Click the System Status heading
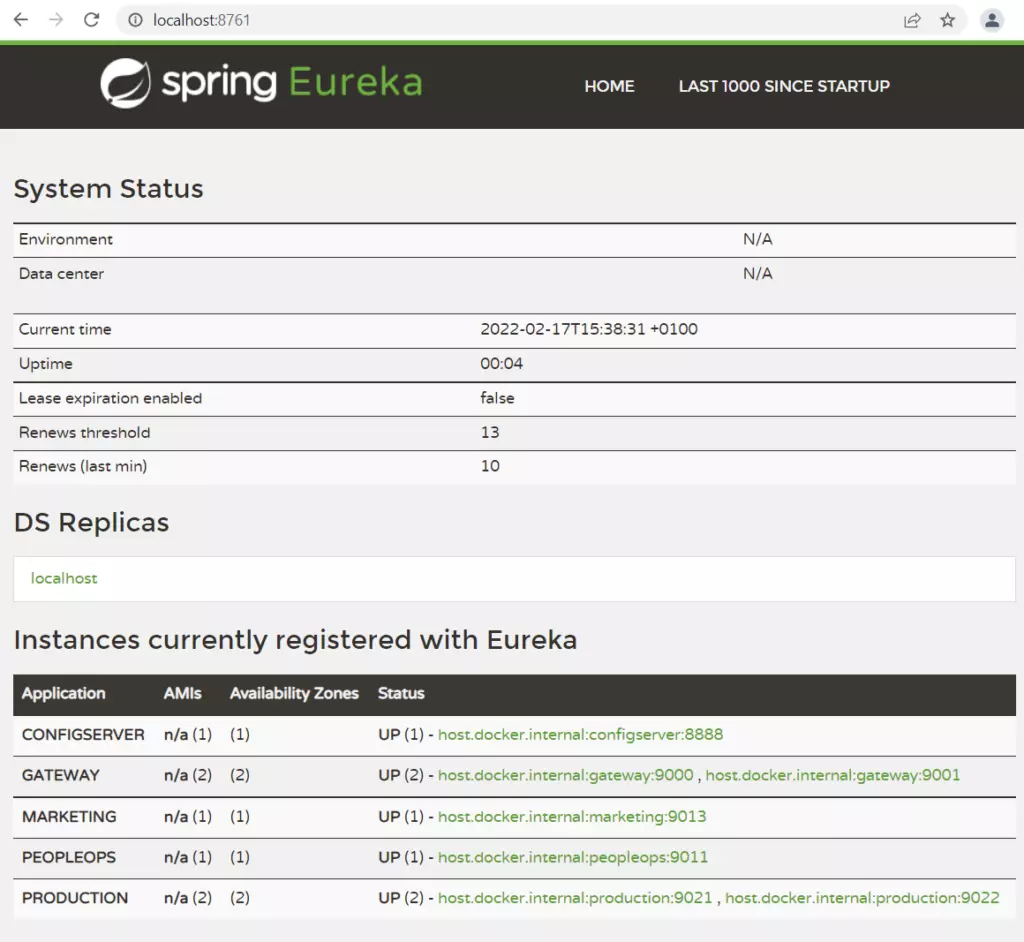The width and height of the screenshot is (1024, 942). 108,188
